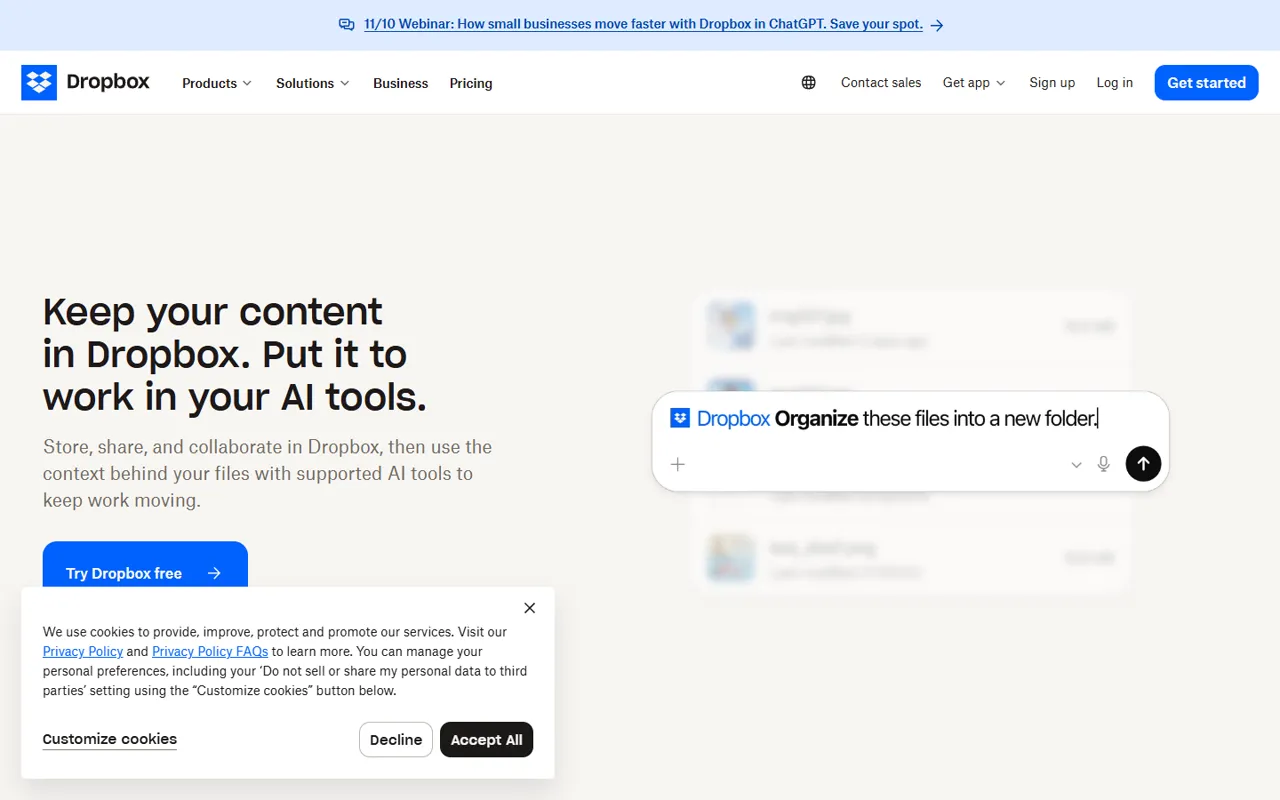Click the Dropbox logo icon in header

[39, 83]
